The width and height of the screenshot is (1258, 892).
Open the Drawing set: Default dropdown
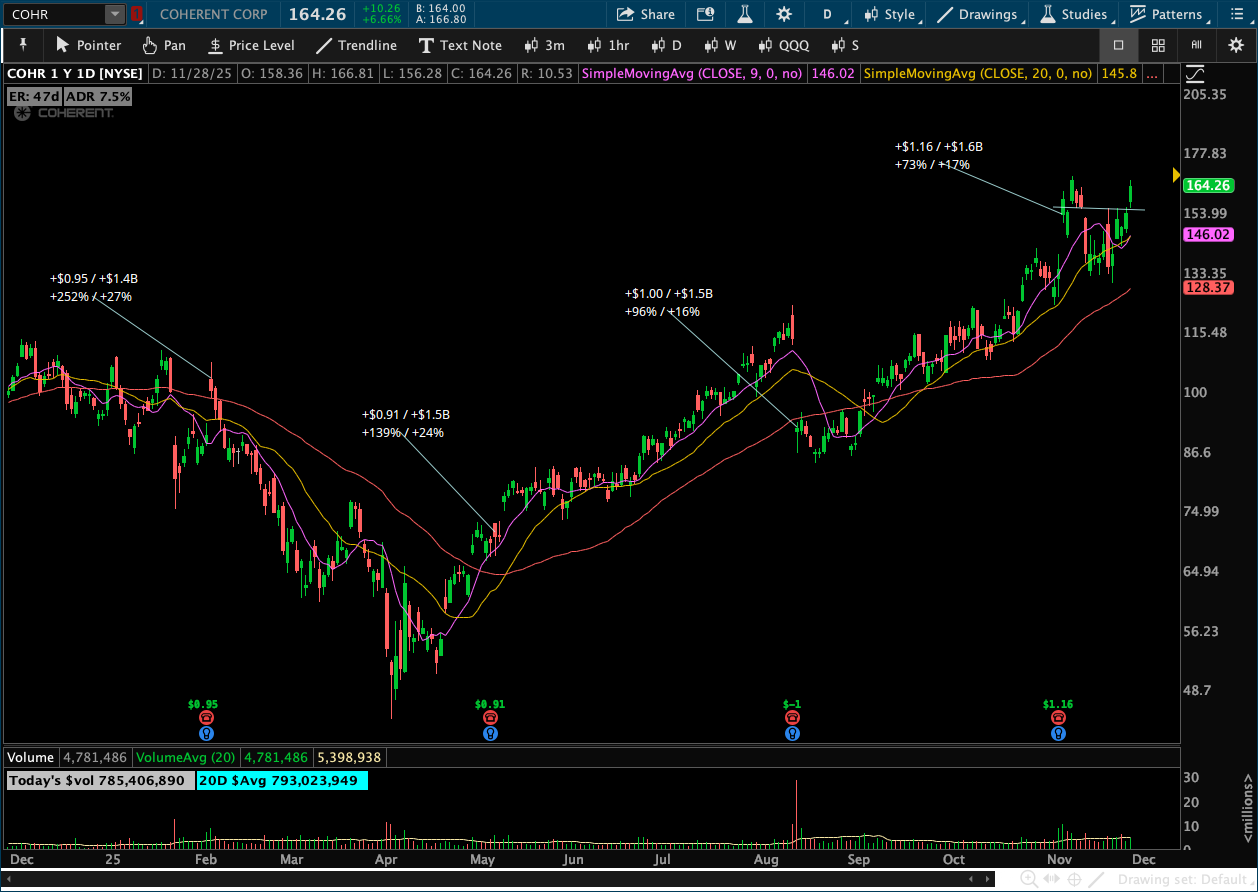click(1183, 879)
